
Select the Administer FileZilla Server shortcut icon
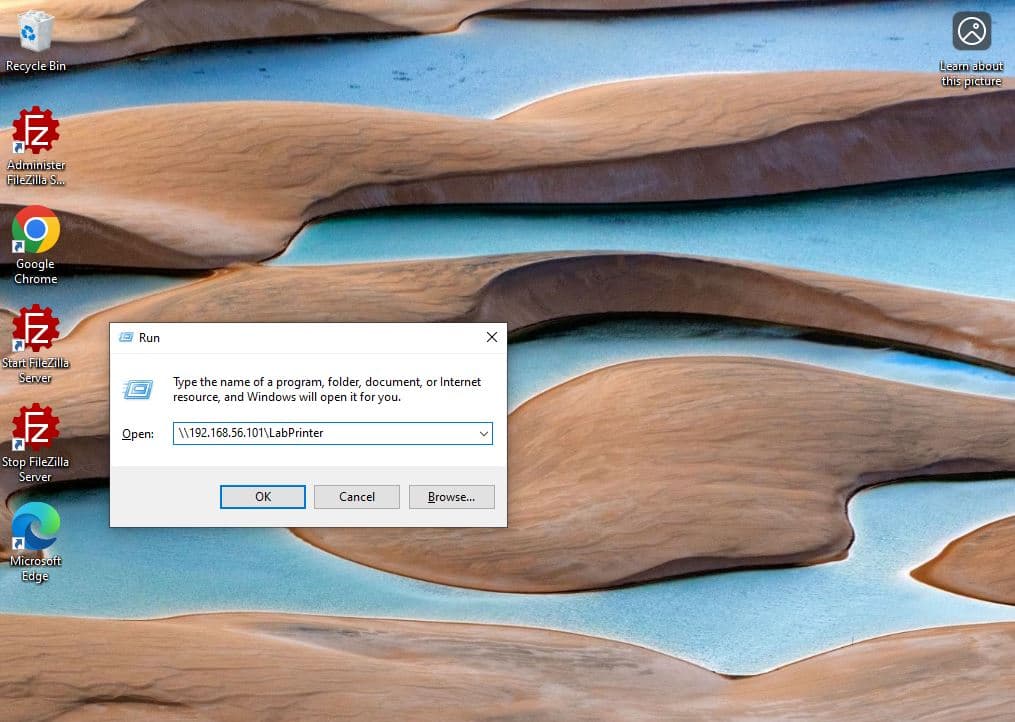pos(36,131)
